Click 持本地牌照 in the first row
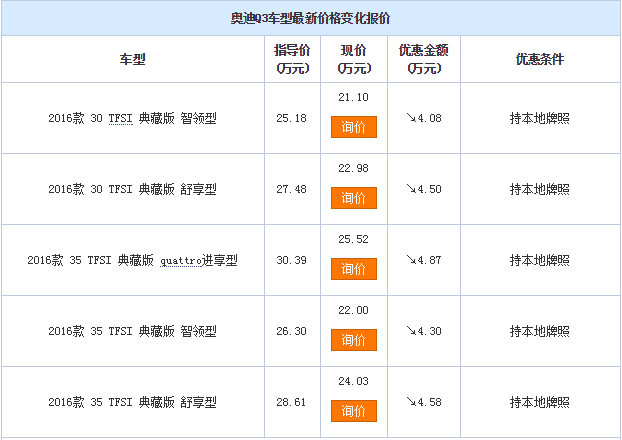This screenshot has width=622, height=440. tap(540, 118)
